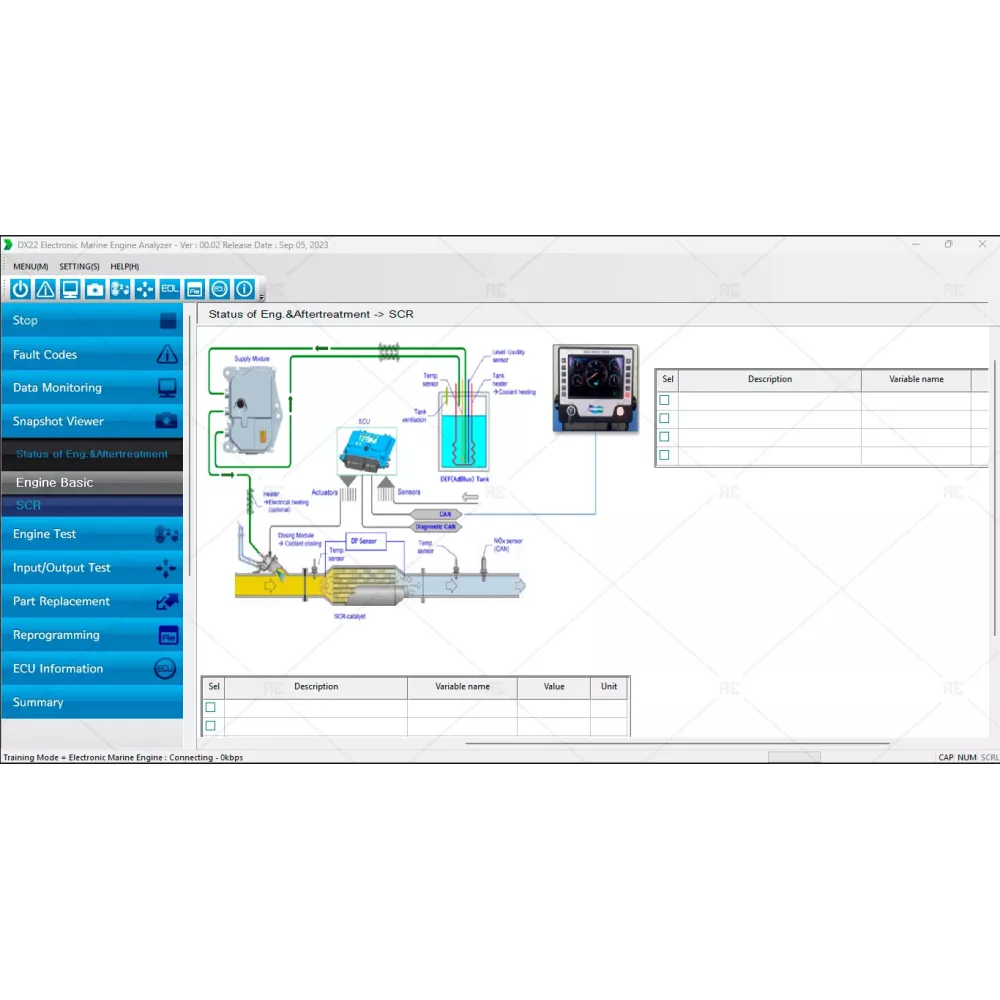Open the SETTING(S) menu
1000x1000 pixels.
[x=79, y=267]
